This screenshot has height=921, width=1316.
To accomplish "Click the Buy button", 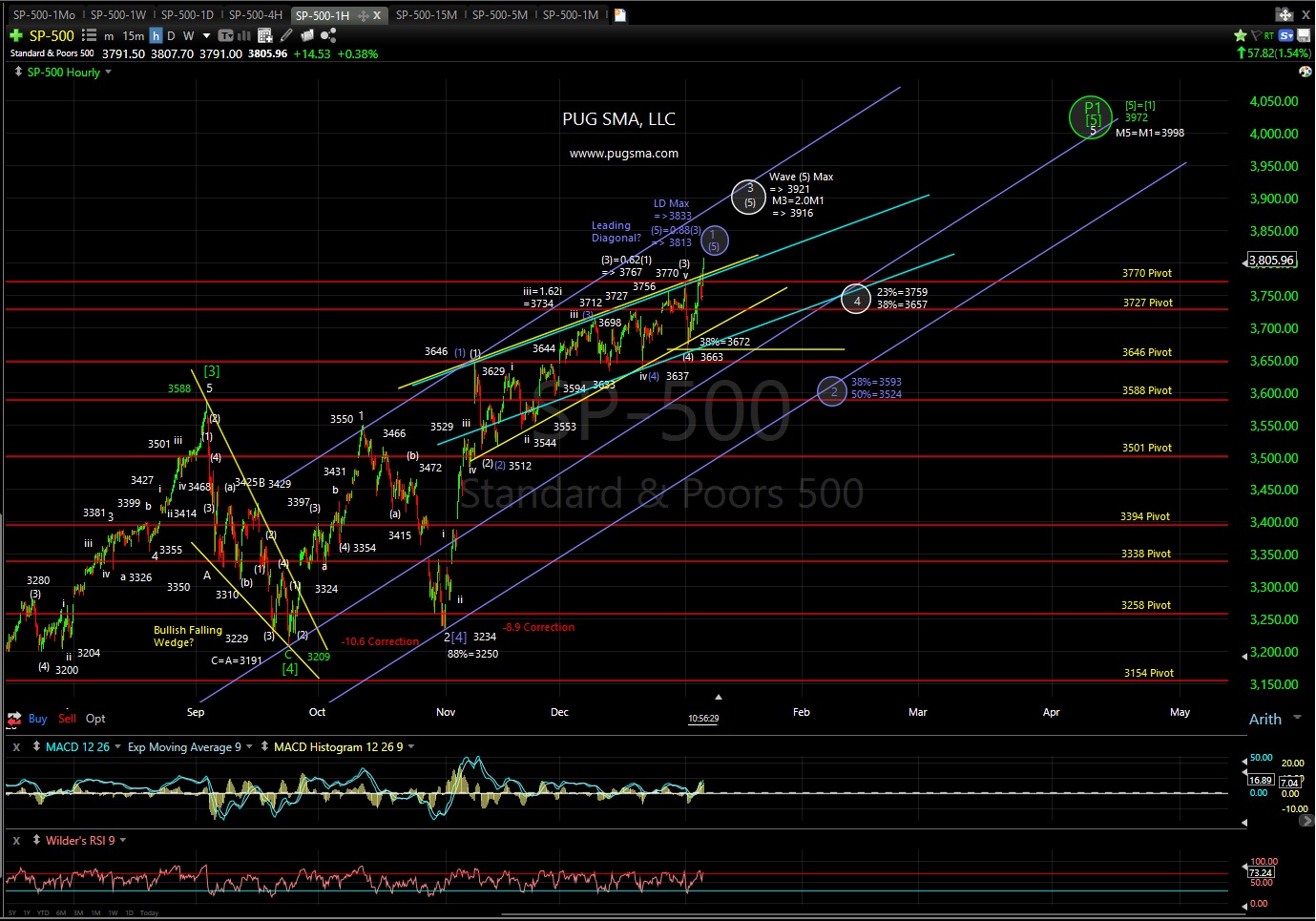I will click(37, 719).
